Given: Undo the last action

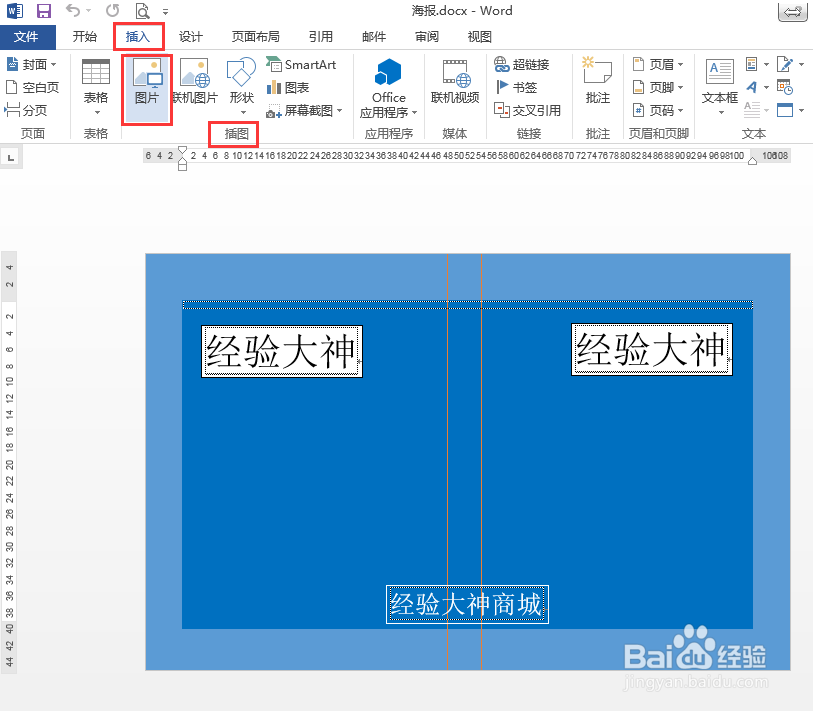Looking at the screenshot, I should point(73,10).
